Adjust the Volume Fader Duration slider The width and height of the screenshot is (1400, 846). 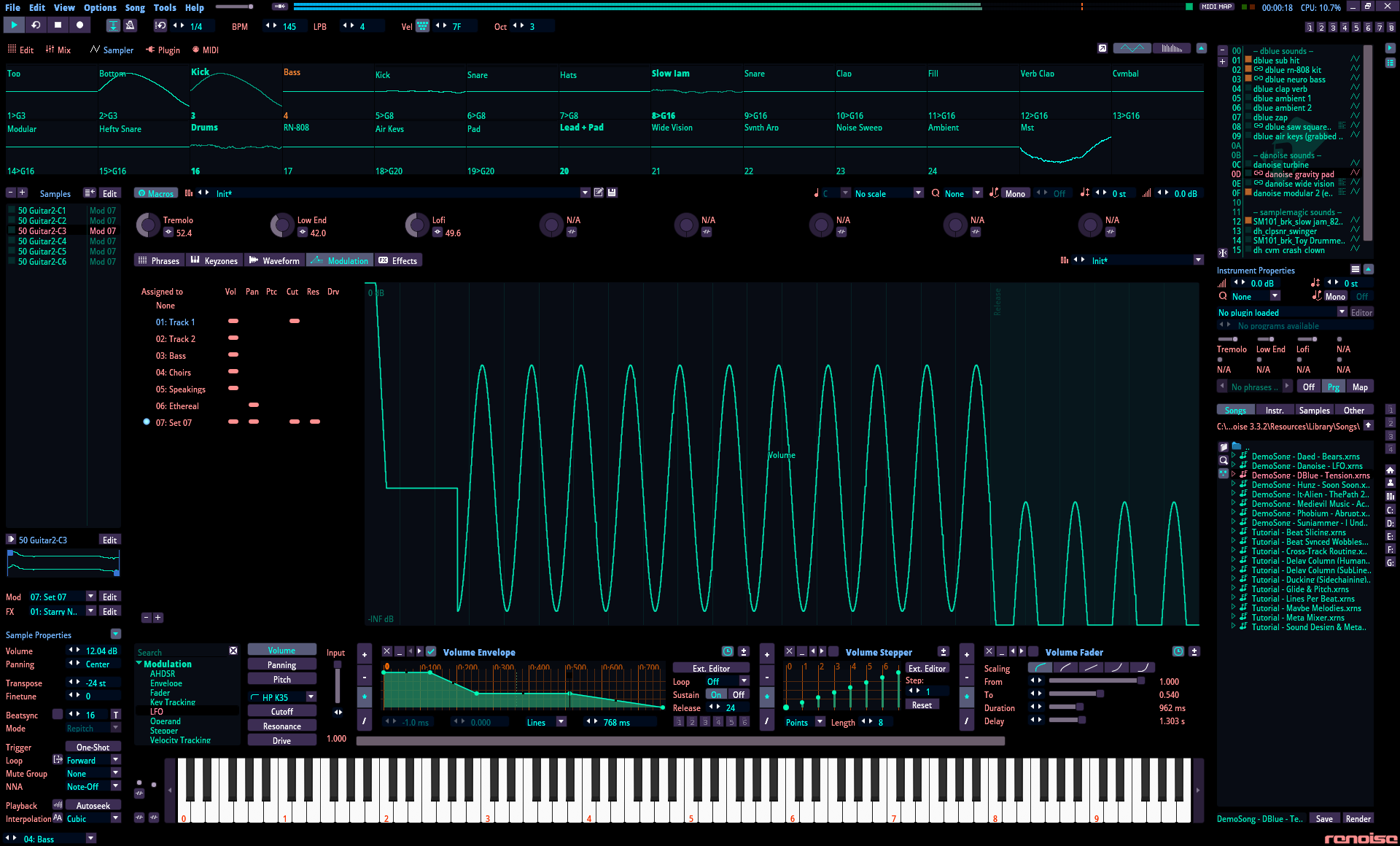(1097, 707)
